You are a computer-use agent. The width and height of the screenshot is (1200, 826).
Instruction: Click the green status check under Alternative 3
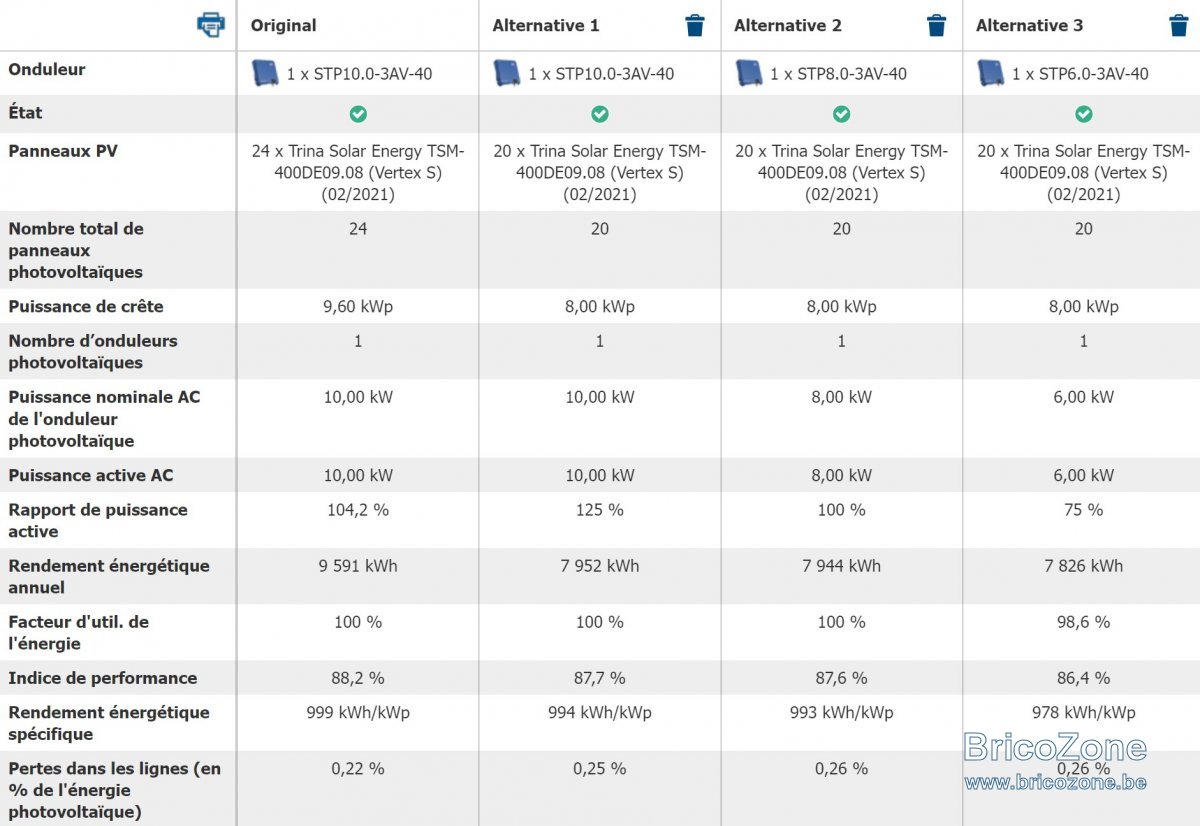click(x=1084, y=114)
